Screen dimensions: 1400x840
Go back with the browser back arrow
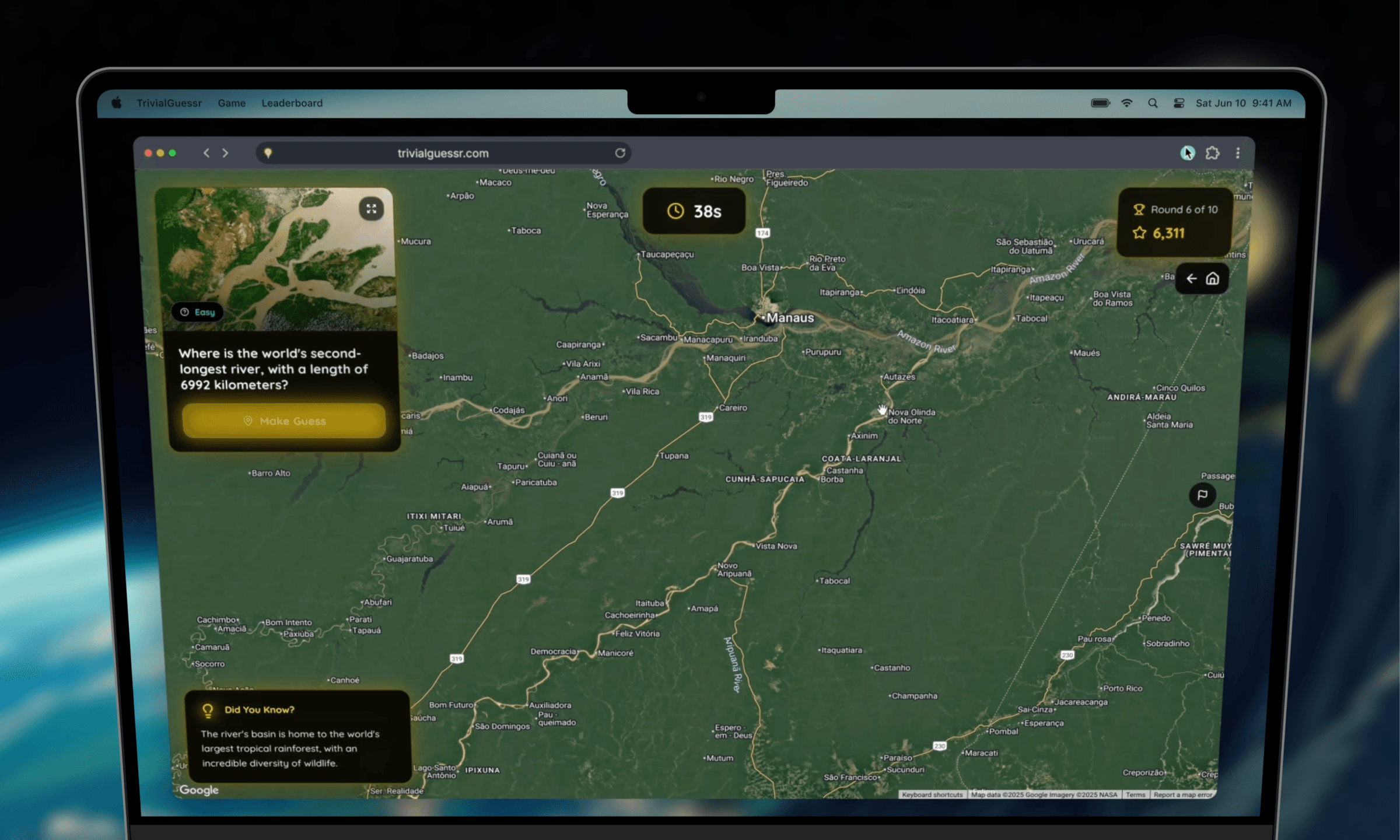pos(206,153)
